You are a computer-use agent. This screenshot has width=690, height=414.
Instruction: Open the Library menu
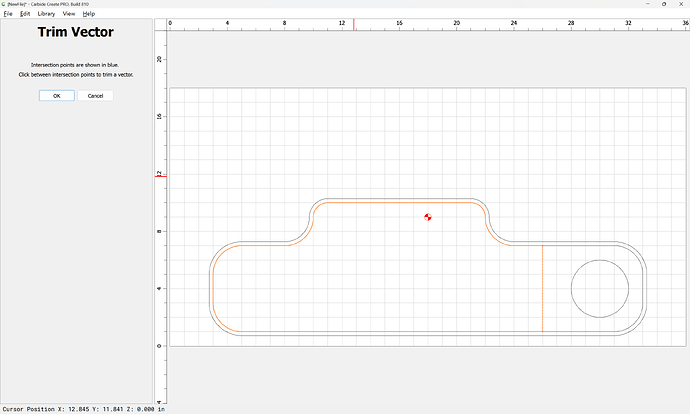click(x=46, y=14)
